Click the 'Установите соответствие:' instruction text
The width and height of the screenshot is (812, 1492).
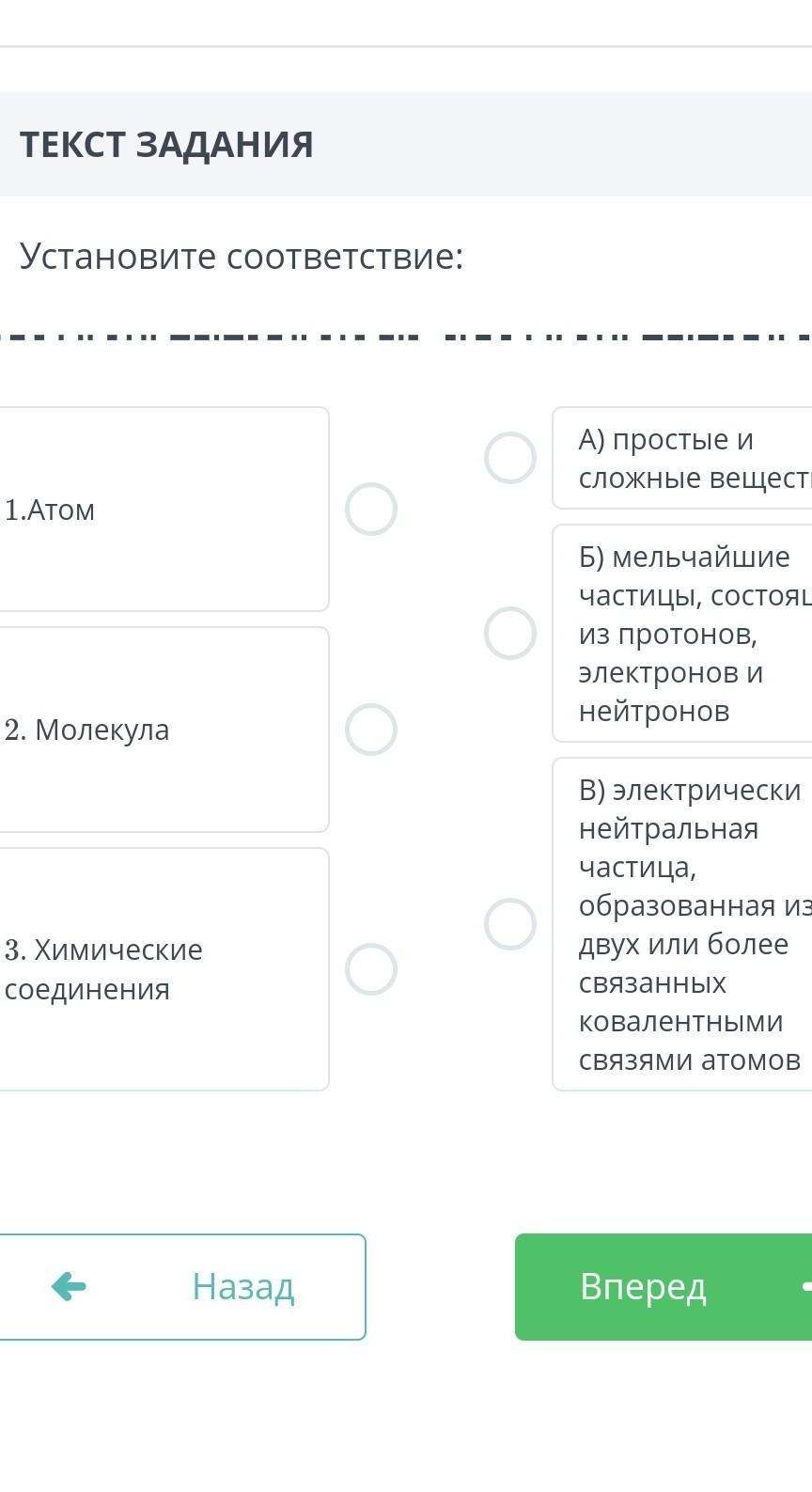(x=242, y=256)
